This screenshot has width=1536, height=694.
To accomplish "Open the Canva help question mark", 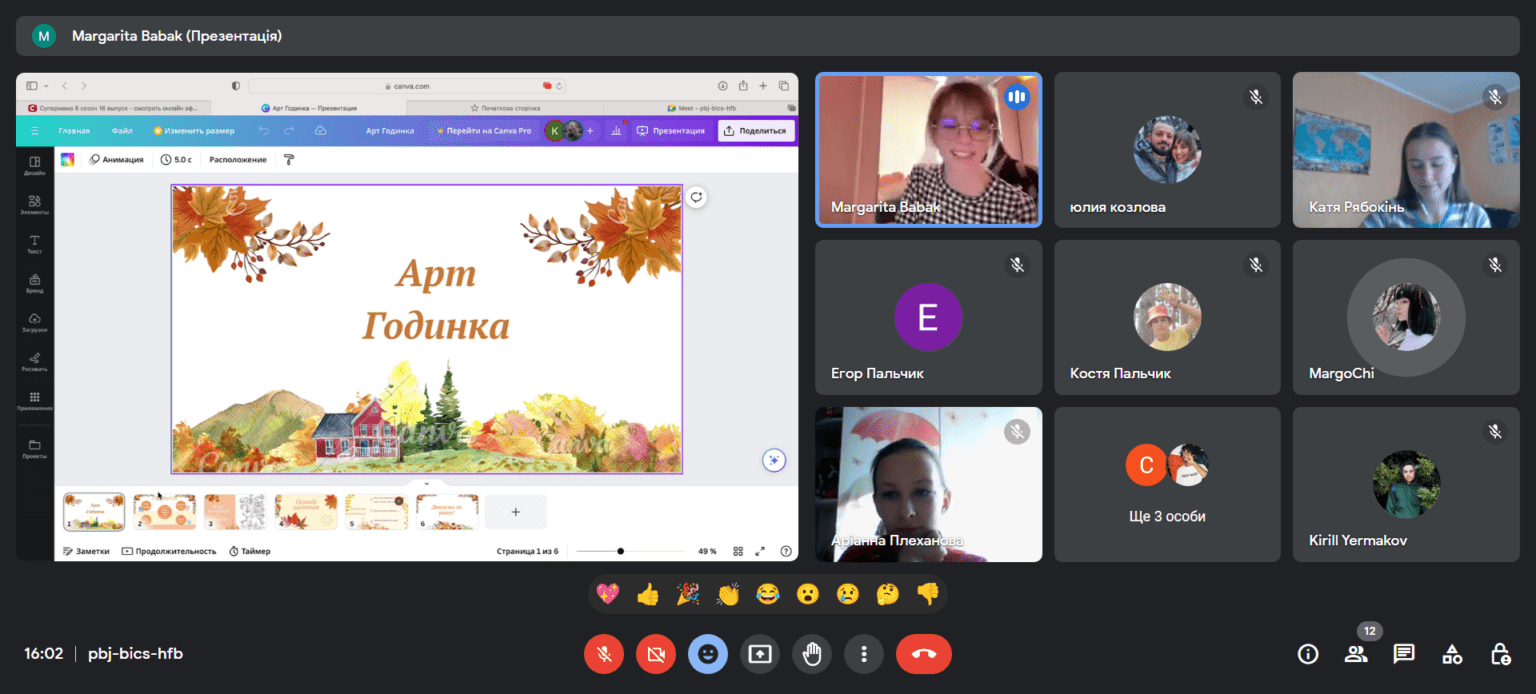I will click(x=786, y=551).
